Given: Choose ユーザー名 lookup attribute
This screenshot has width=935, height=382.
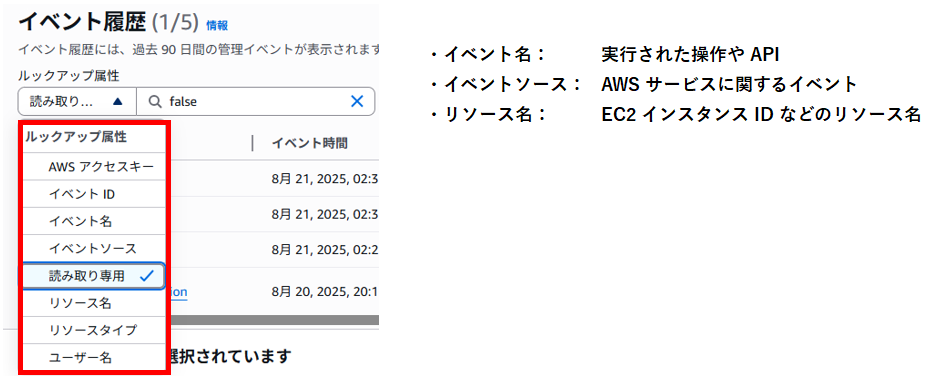Looking at the screenshot, I should [x=94, y=358].
